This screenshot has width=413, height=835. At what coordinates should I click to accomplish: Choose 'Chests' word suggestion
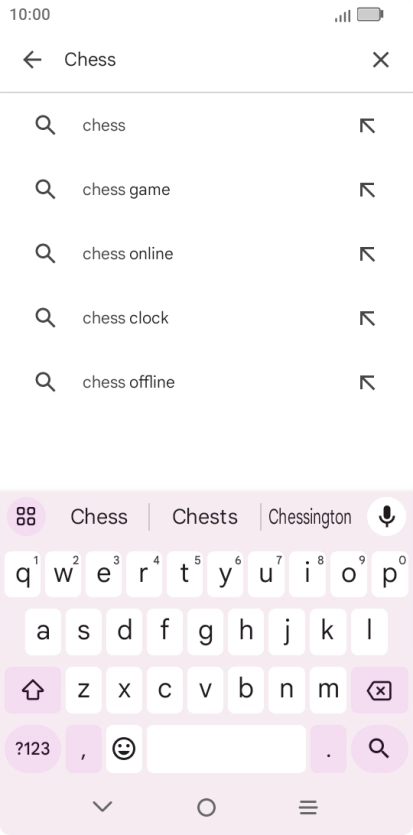[205, 517]
